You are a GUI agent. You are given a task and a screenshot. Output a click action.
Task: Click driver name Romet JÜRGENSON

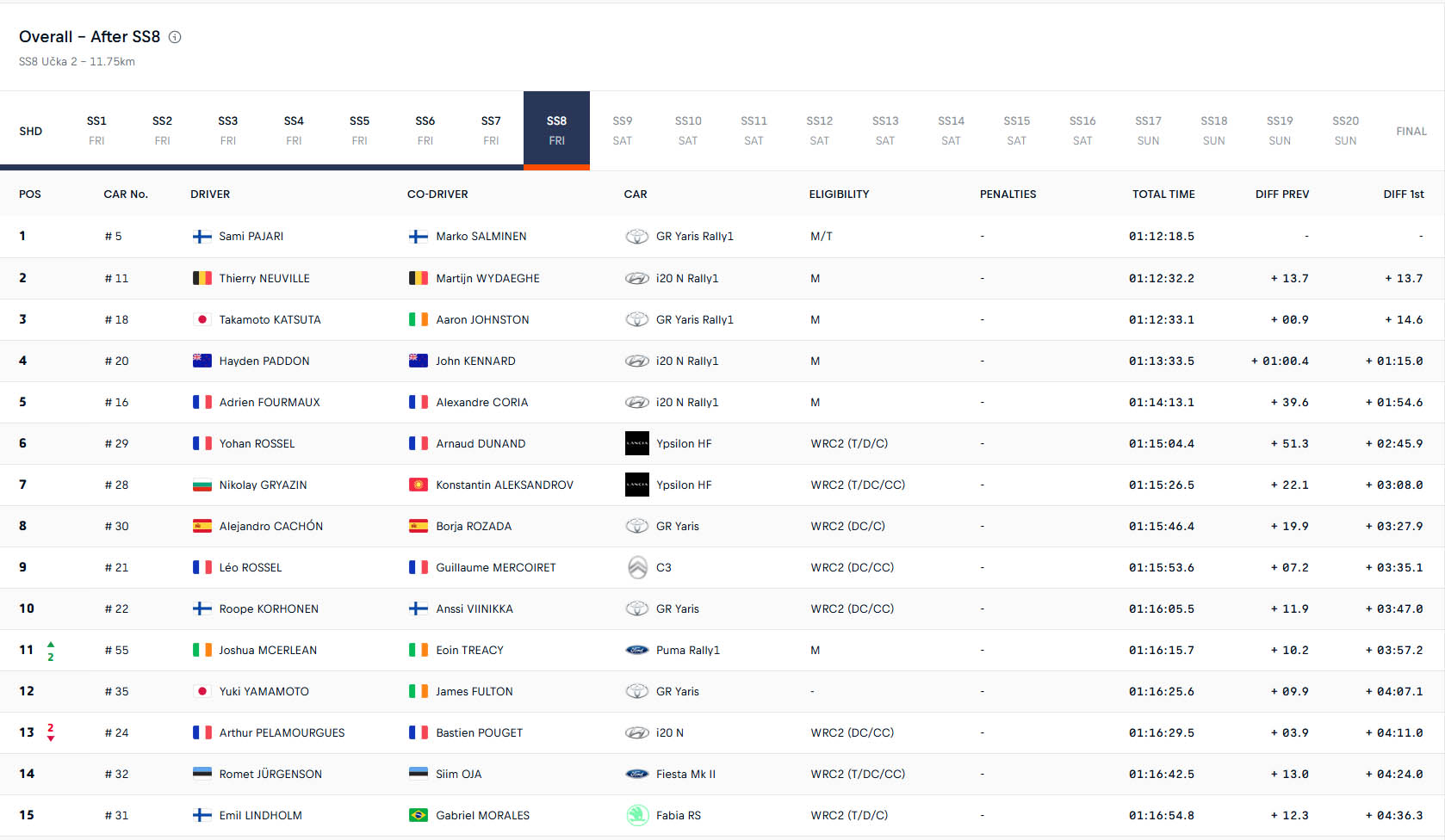[270, 774]
